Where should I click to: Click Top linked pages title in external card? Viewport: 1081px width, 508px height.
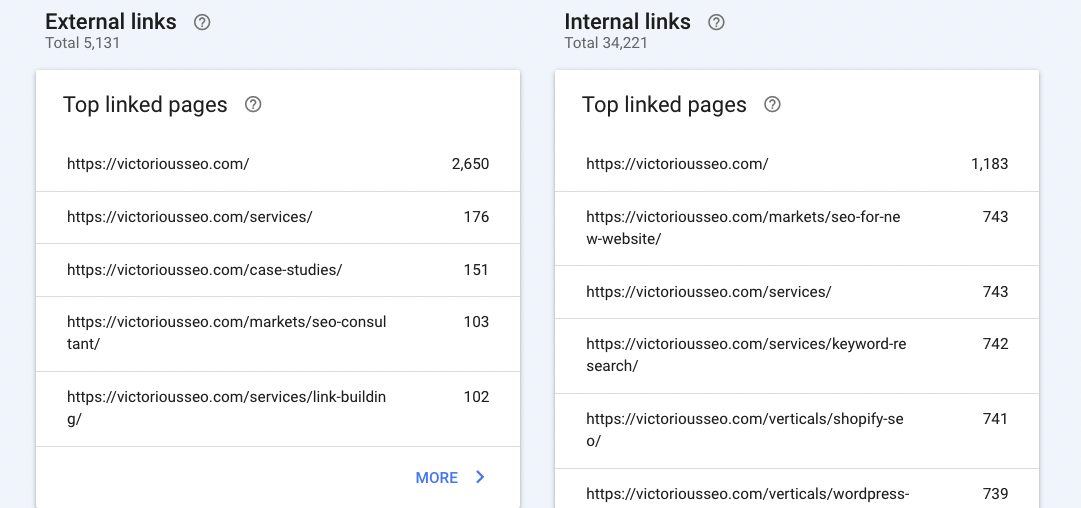click(x=145, y=104)
